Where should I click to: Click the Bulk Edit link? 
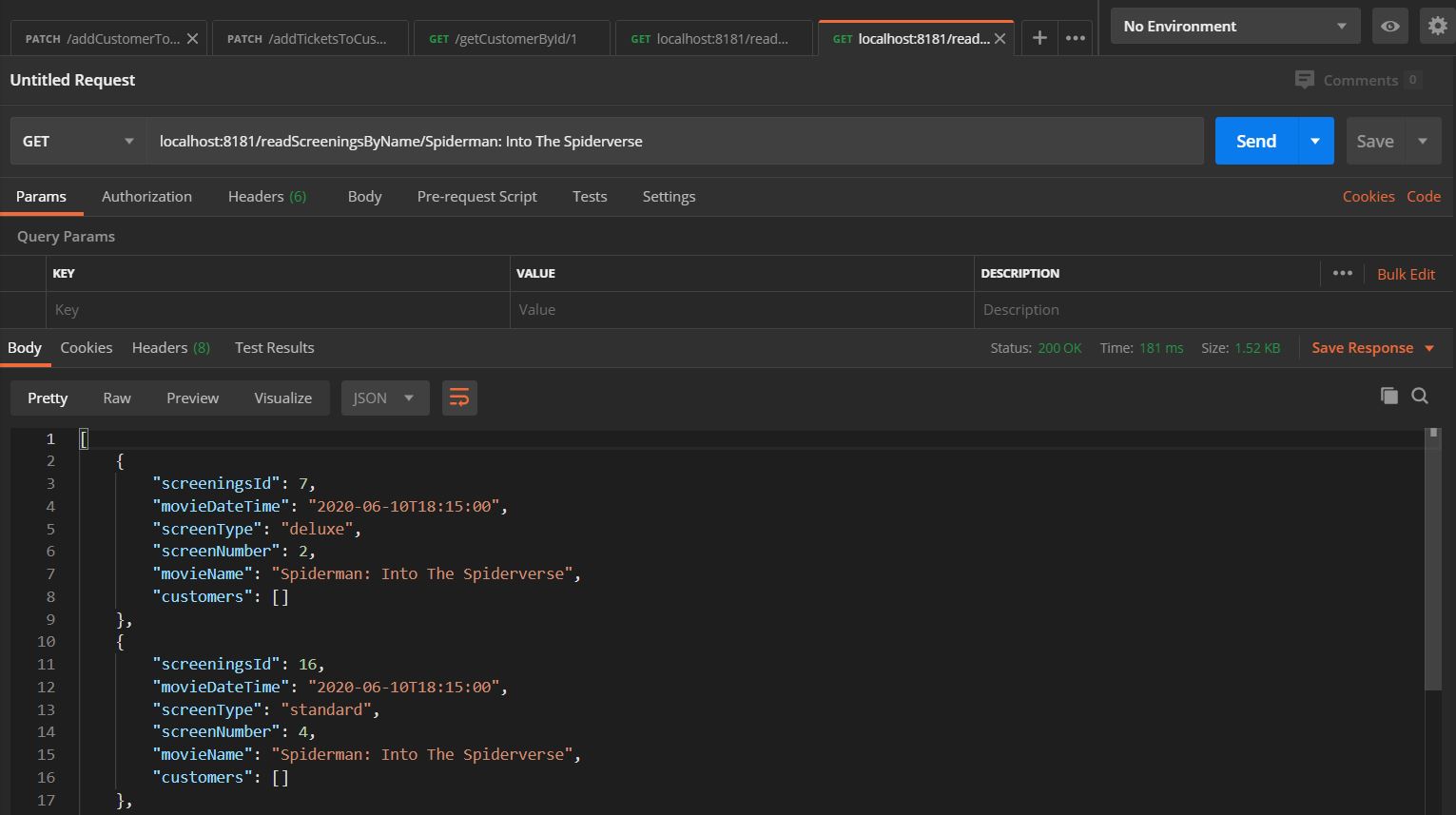coord(1406,274)
